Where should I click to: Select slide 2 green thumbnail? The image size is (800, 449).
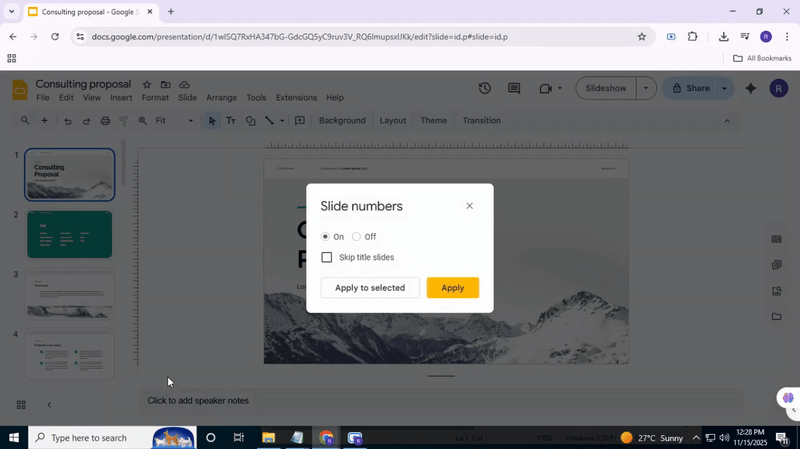70,234
